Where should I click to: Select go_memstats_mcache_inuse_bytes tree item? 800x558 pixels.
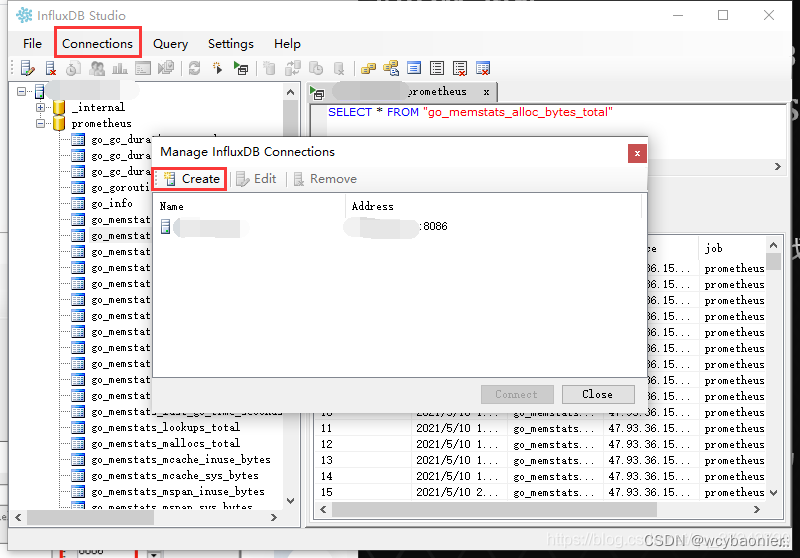click(181, 460)
